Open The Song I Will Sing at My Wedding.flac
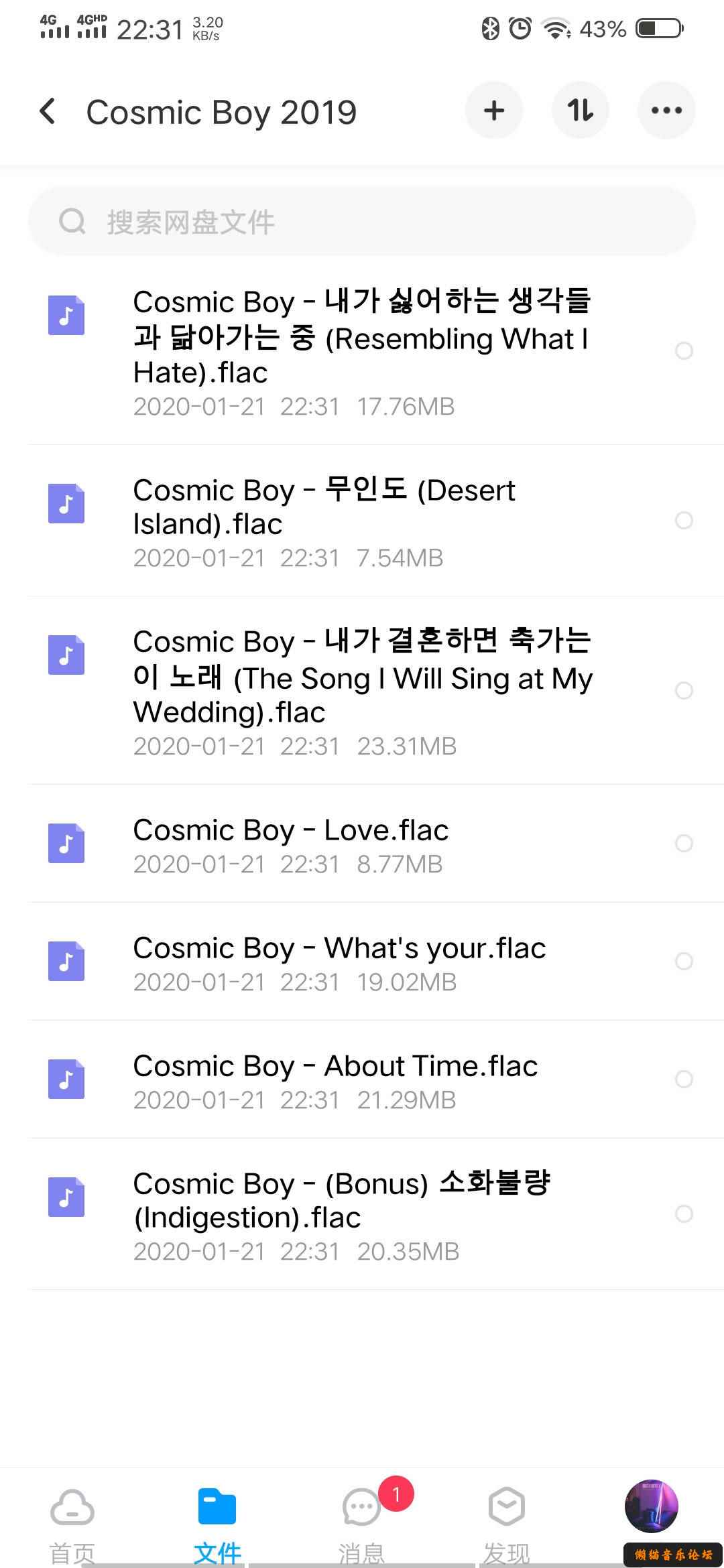 point(362,690)
